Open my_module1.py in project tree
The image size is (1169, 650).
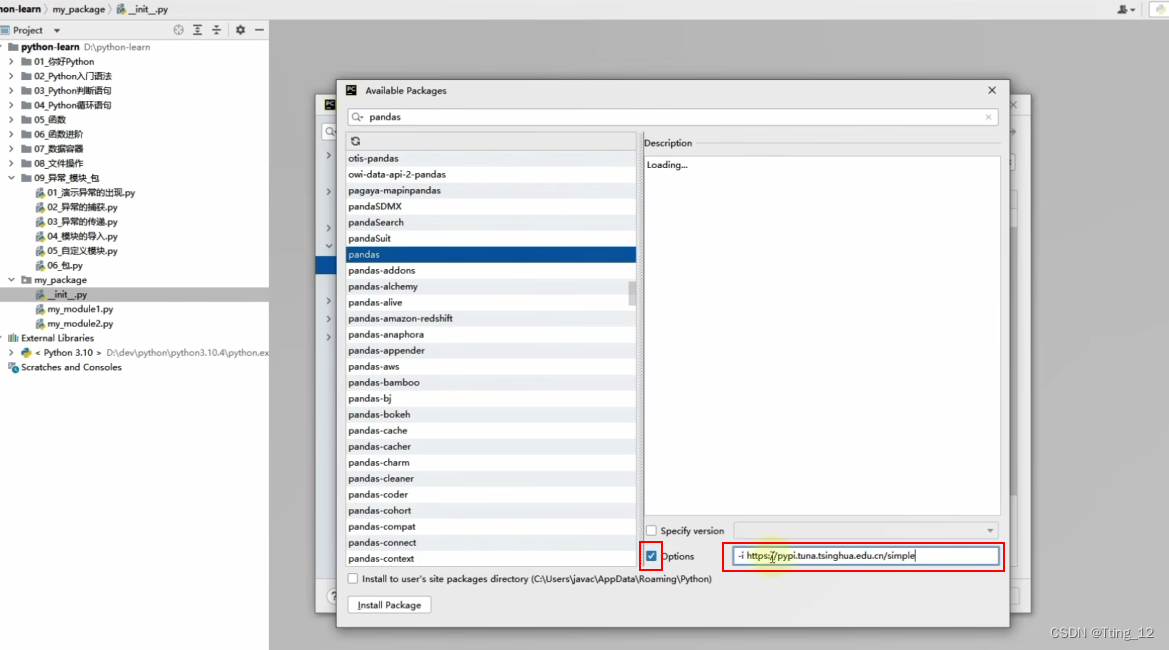tap(80, 309)
